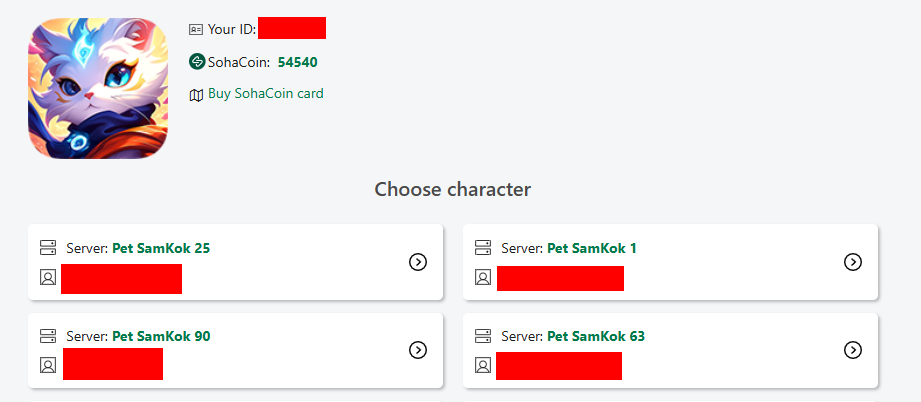Click the ID card icon beside Your ID
This screenshot has width=921, height=402.
pyautogui.click(x=196, y=30)
